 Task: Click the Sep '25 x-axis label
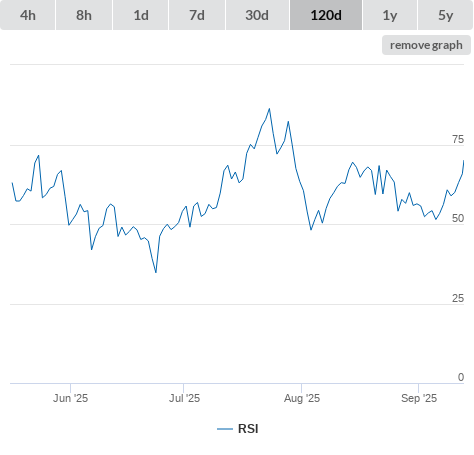pos(419,398)
